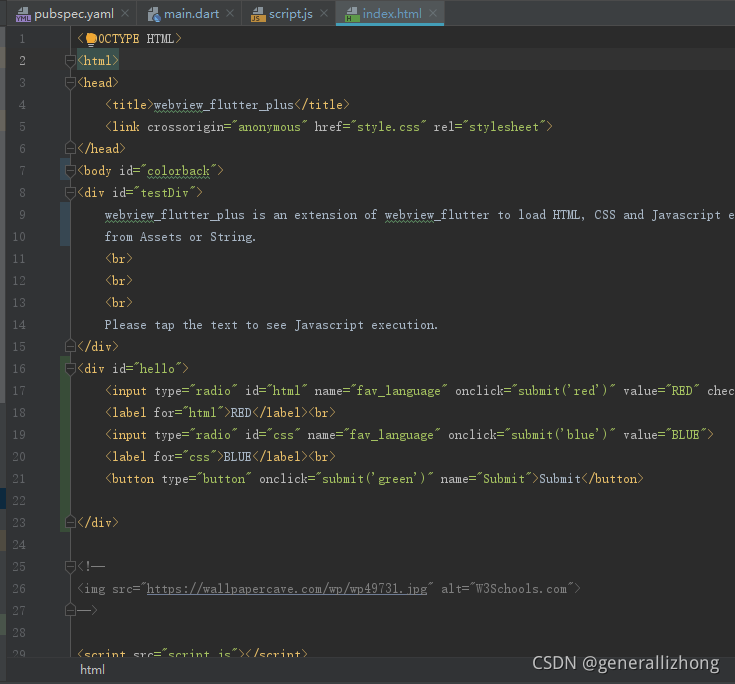Click the "hello" id value on line 16
This screenshot has width=735, height=684.
click(x=158, y=368)
